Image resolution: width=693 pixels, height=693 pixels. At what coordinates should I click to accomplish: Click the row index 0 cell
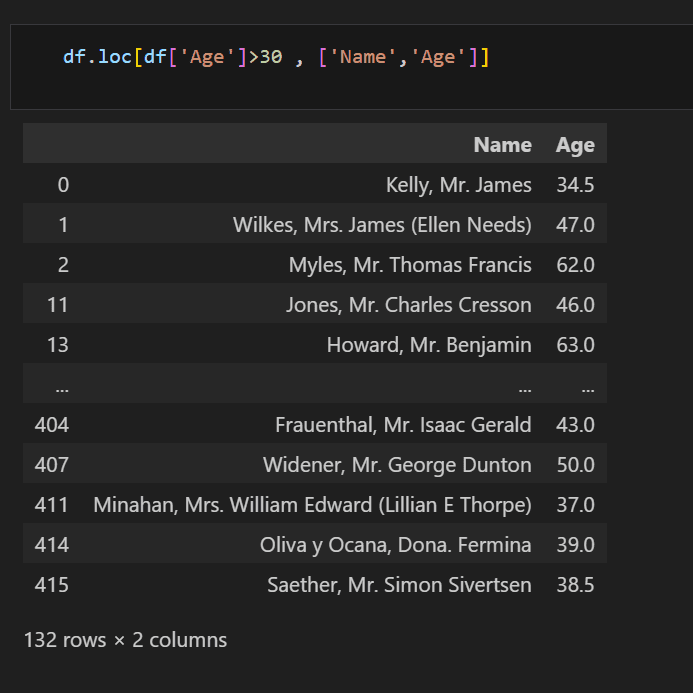point(63,185)
